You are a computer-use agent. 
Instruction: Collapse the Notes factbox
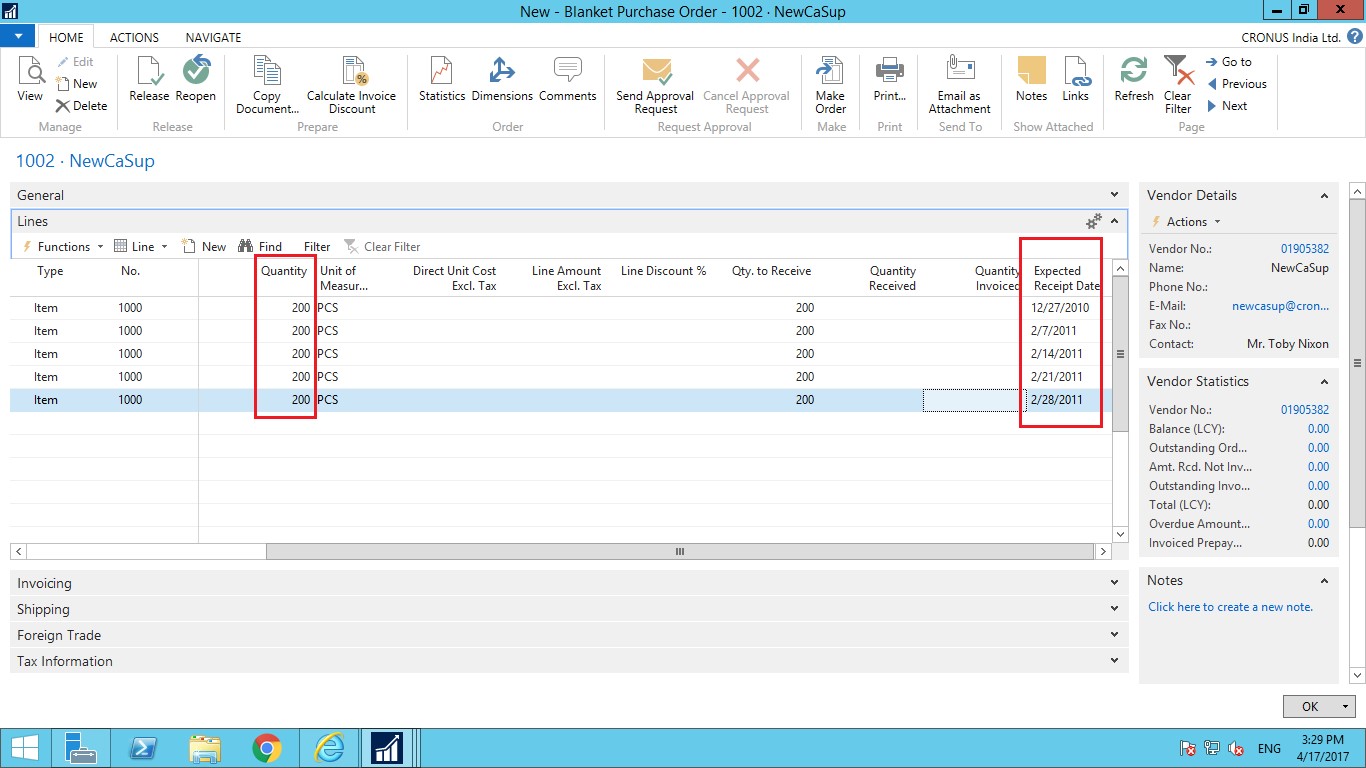click(1324, 581)
